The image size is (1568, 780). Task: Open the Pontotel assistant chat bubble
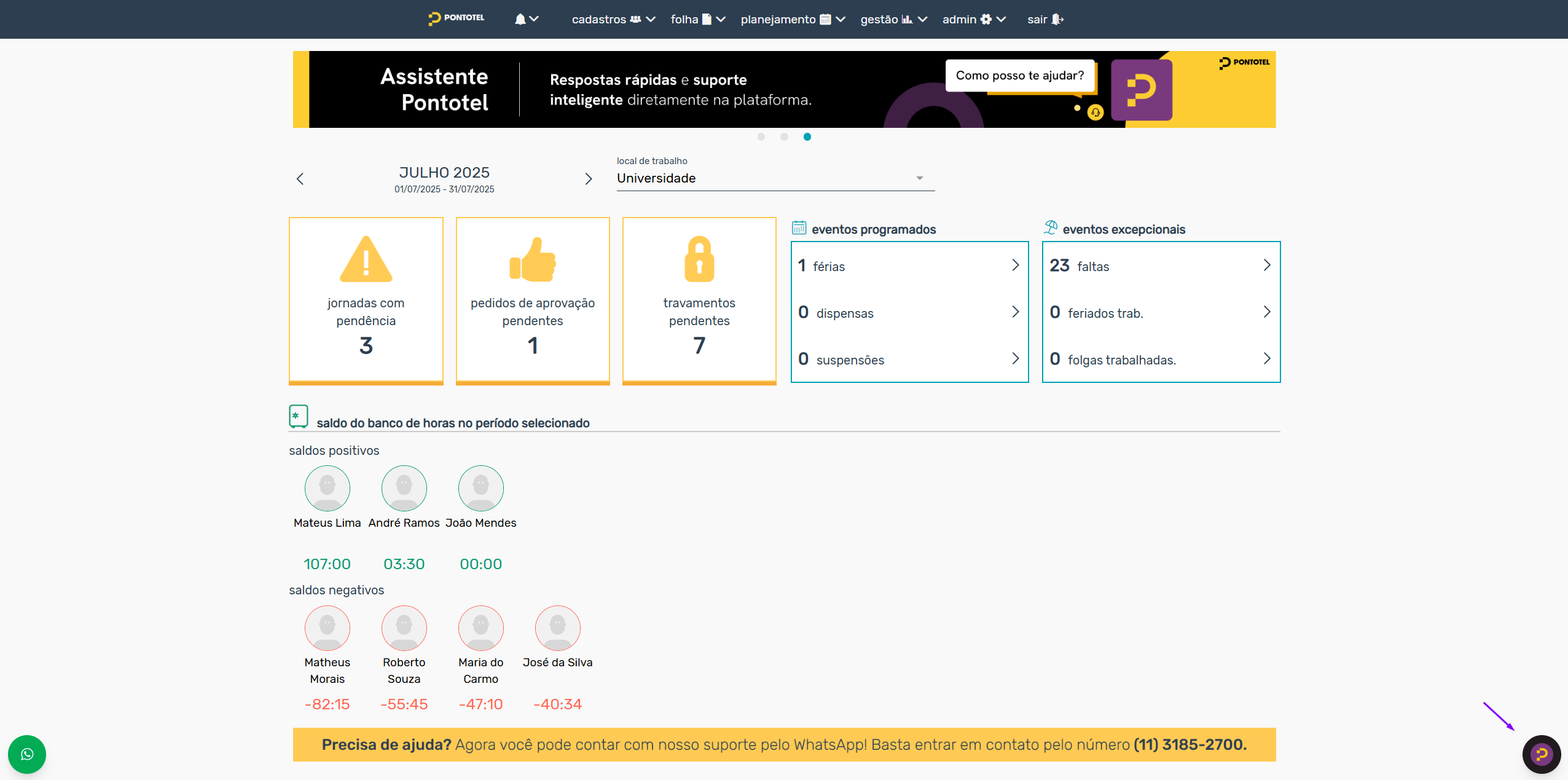pos(1542,754)
